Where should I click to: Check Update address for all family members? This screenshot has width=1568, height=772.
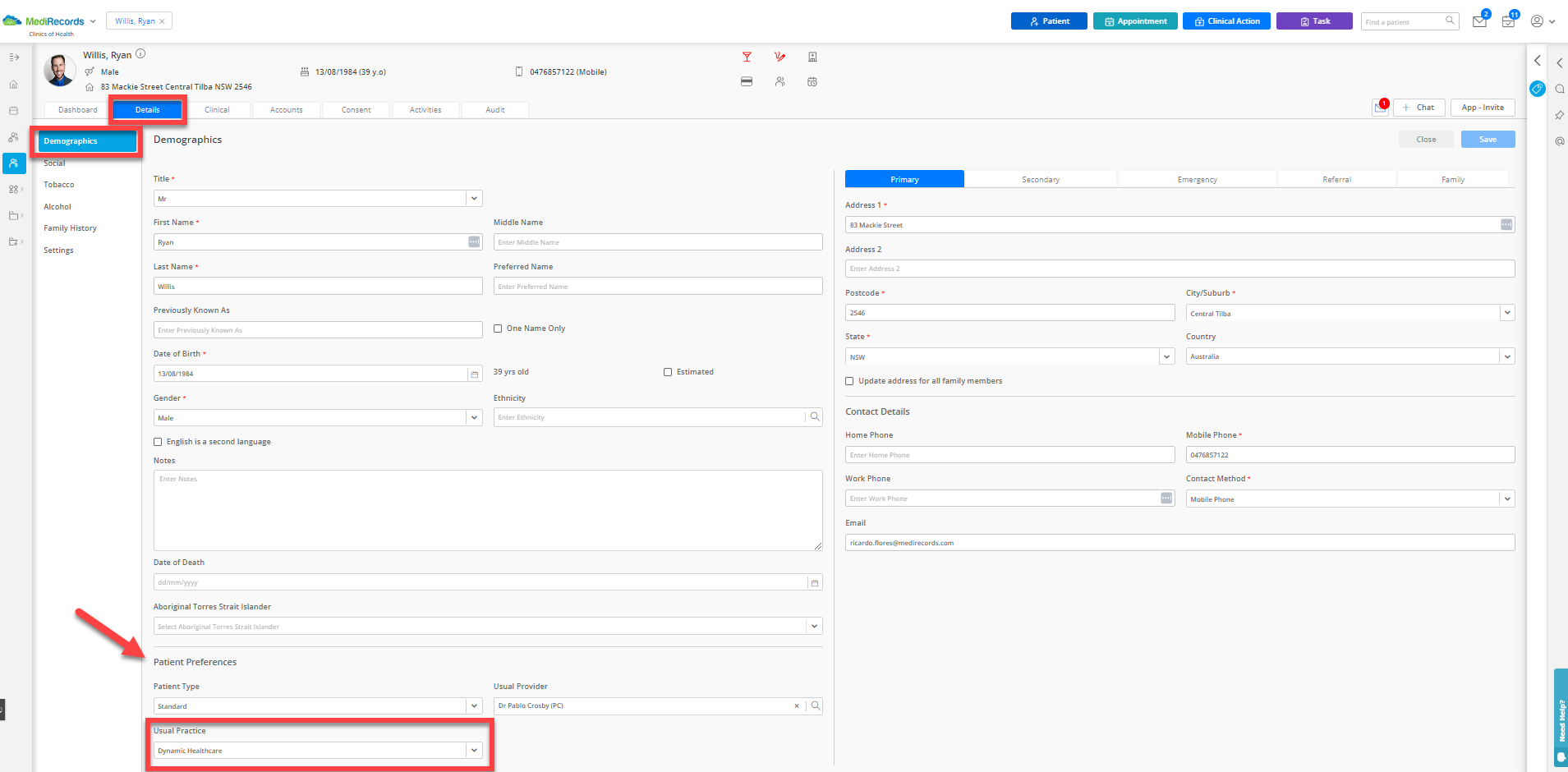[849, 380]
